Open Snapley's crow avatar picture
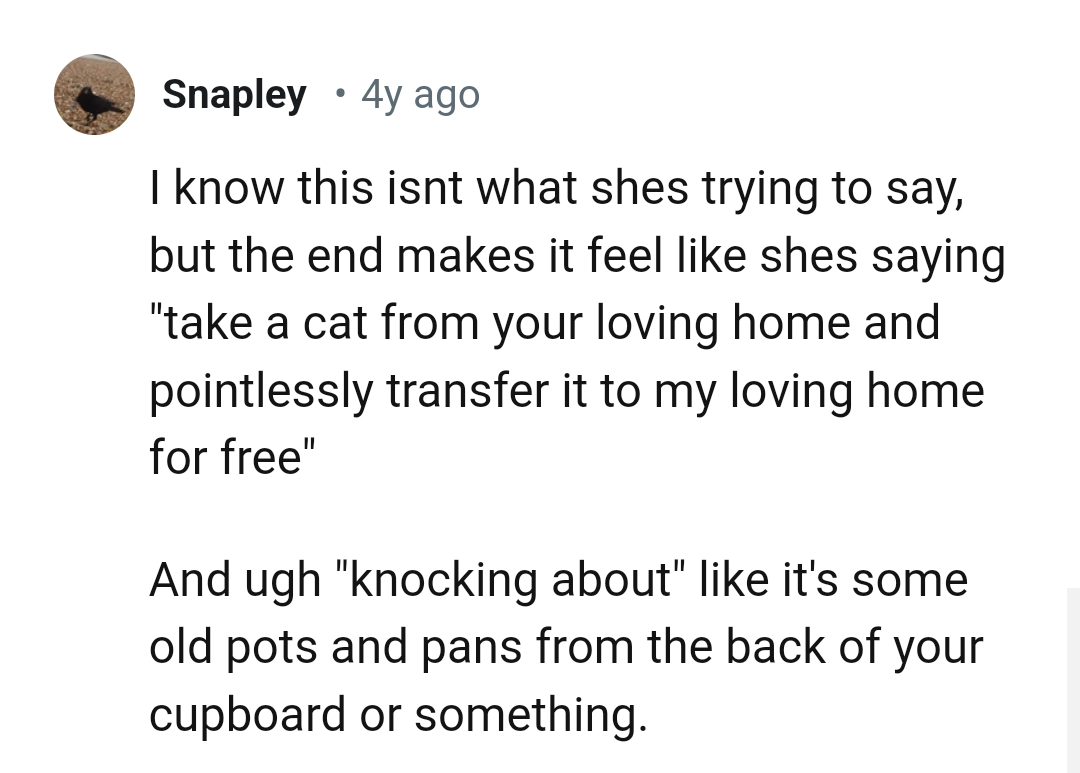Screen dimensions: 1080x773 click(95, 95)
